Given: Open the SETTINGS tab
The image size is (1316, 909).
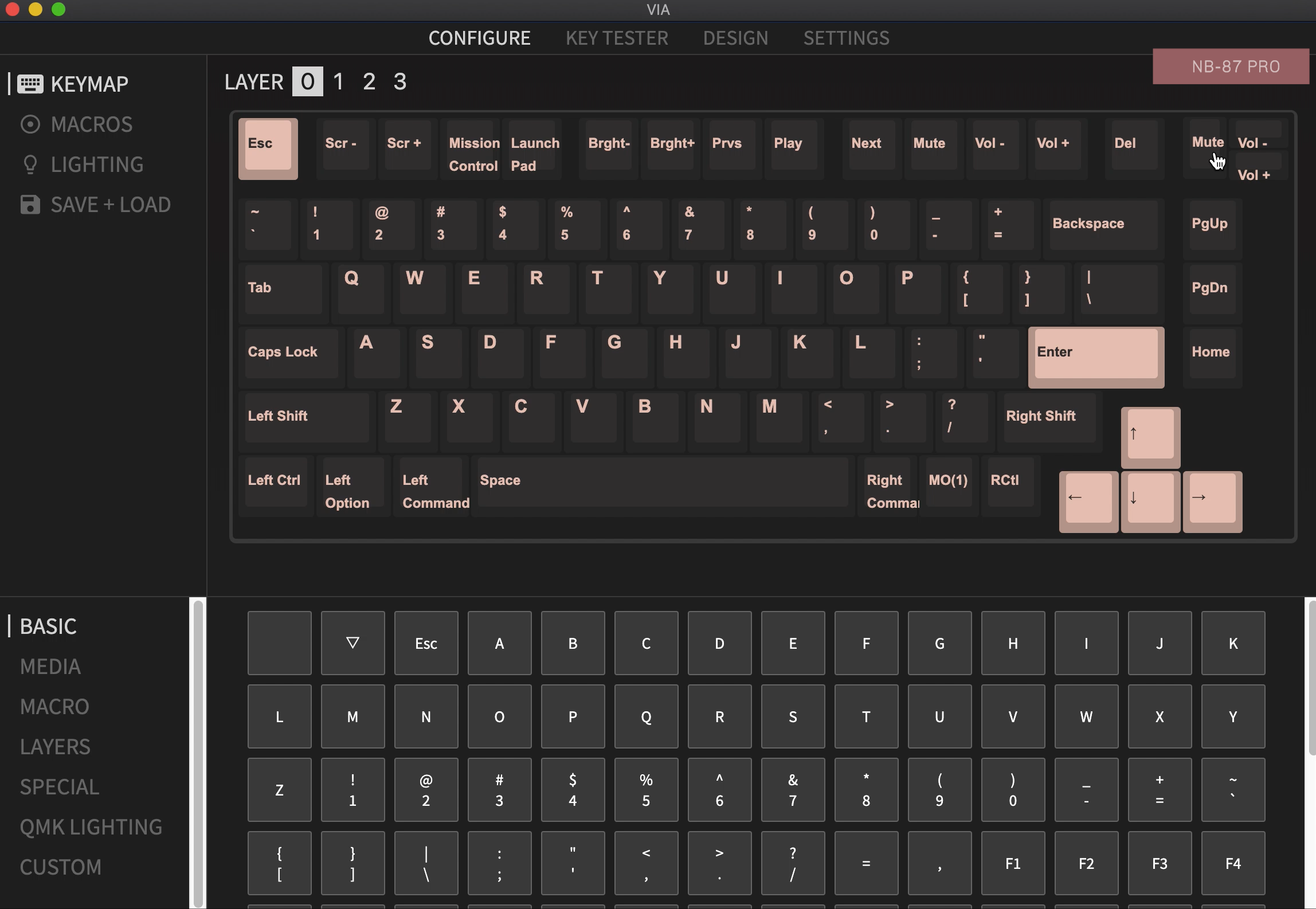Looking at the screenshot, I should tap(847, 38).
